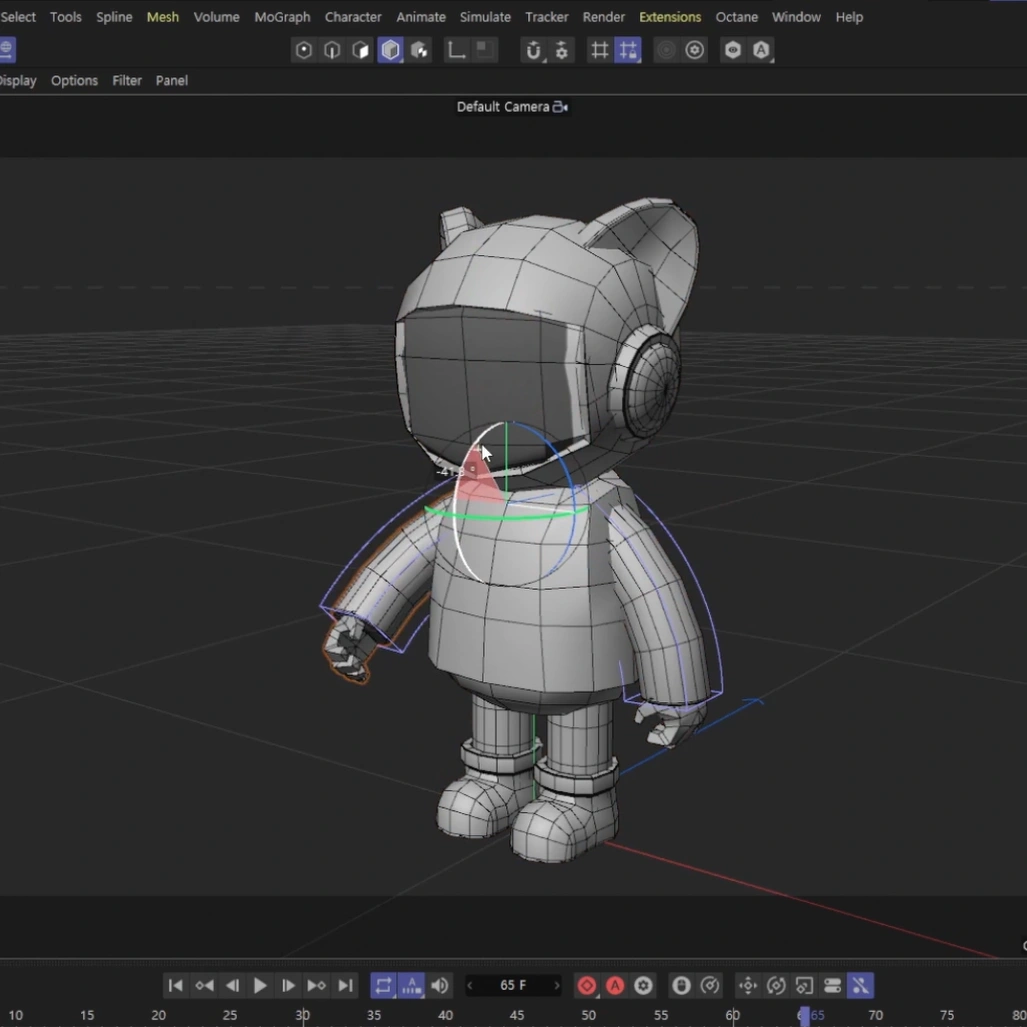
Task: Toggle point level animation icon
Action: coord(861,985)
